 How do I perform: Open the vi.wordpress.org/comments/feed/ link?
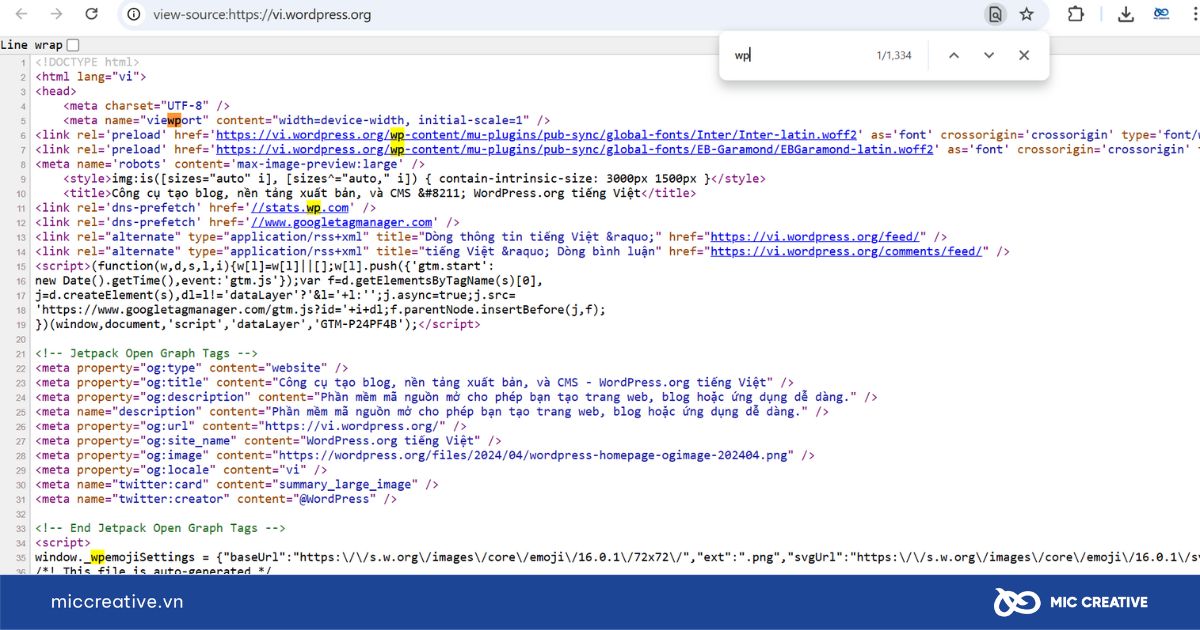(846, 252)
